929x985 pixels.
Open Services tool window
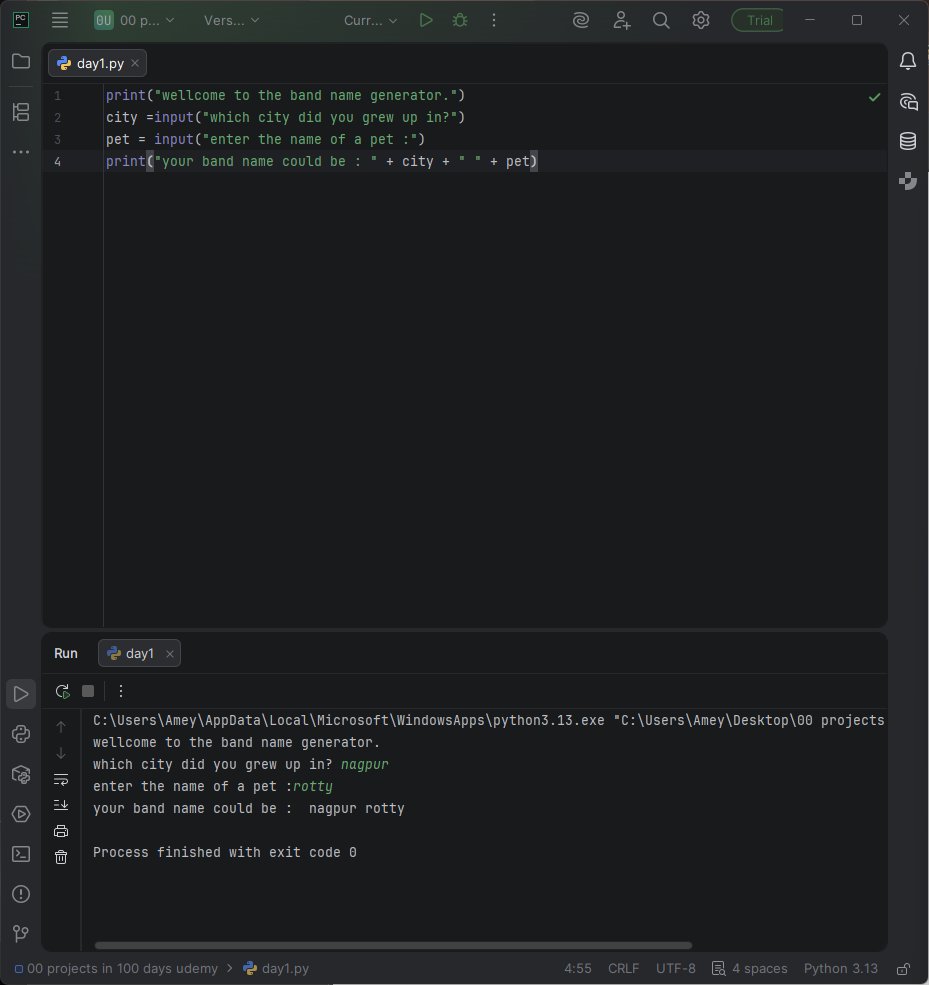pos(21,814)
